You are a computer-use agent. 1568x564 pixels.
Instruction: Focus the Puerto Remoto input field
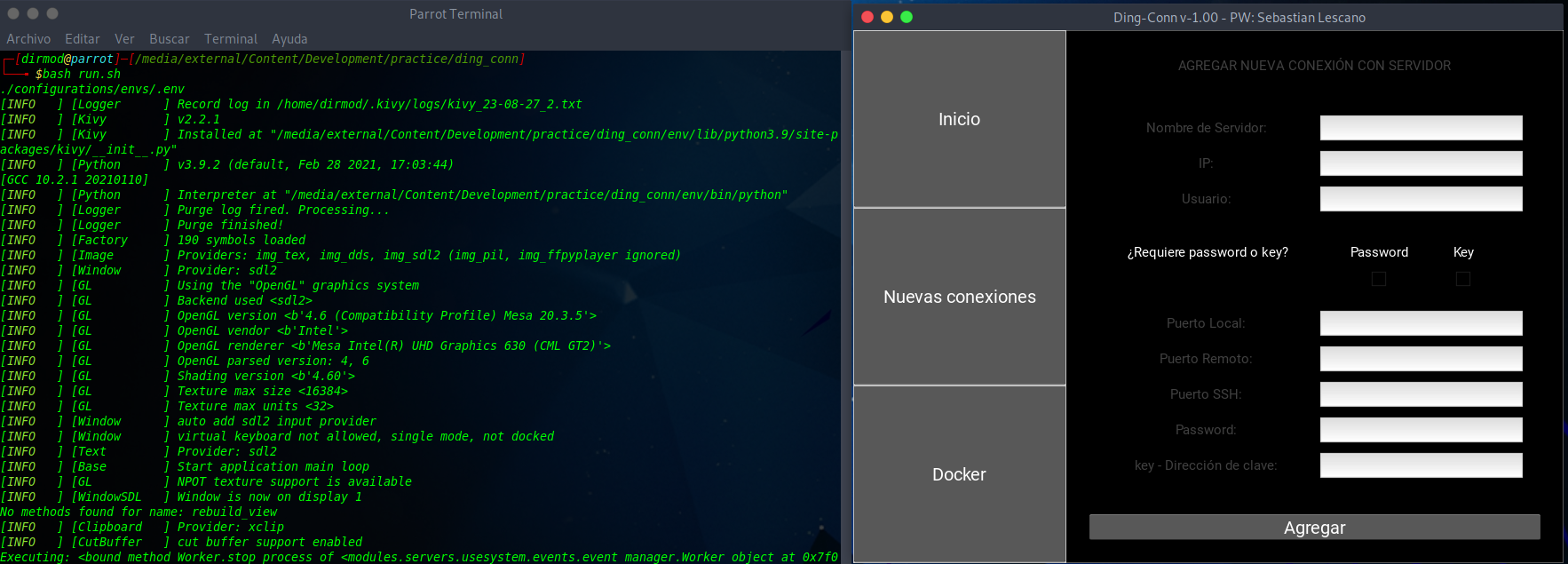pos(1421,359)
